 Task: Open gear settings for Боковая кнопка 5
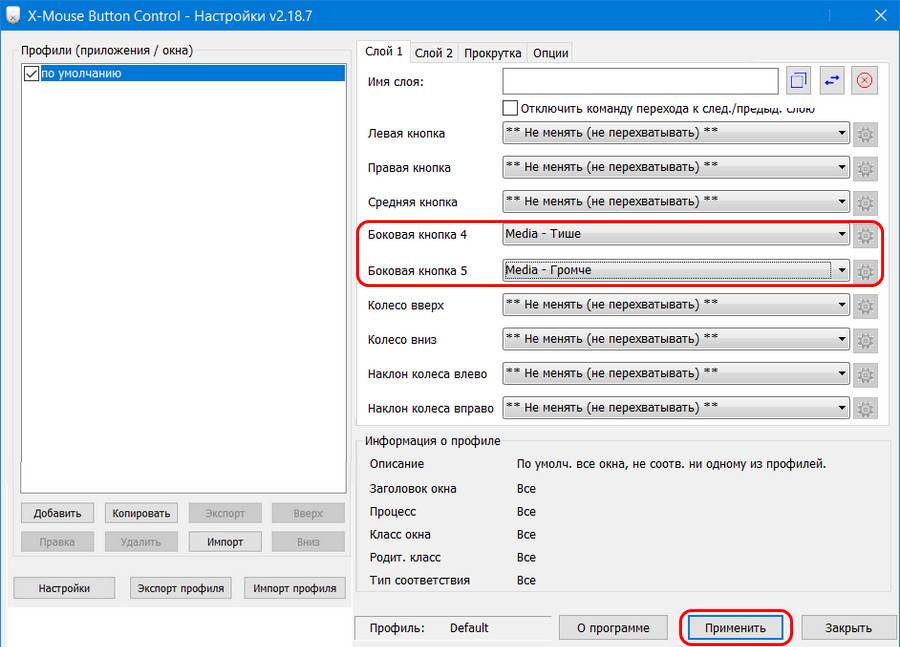click(866, 270)
